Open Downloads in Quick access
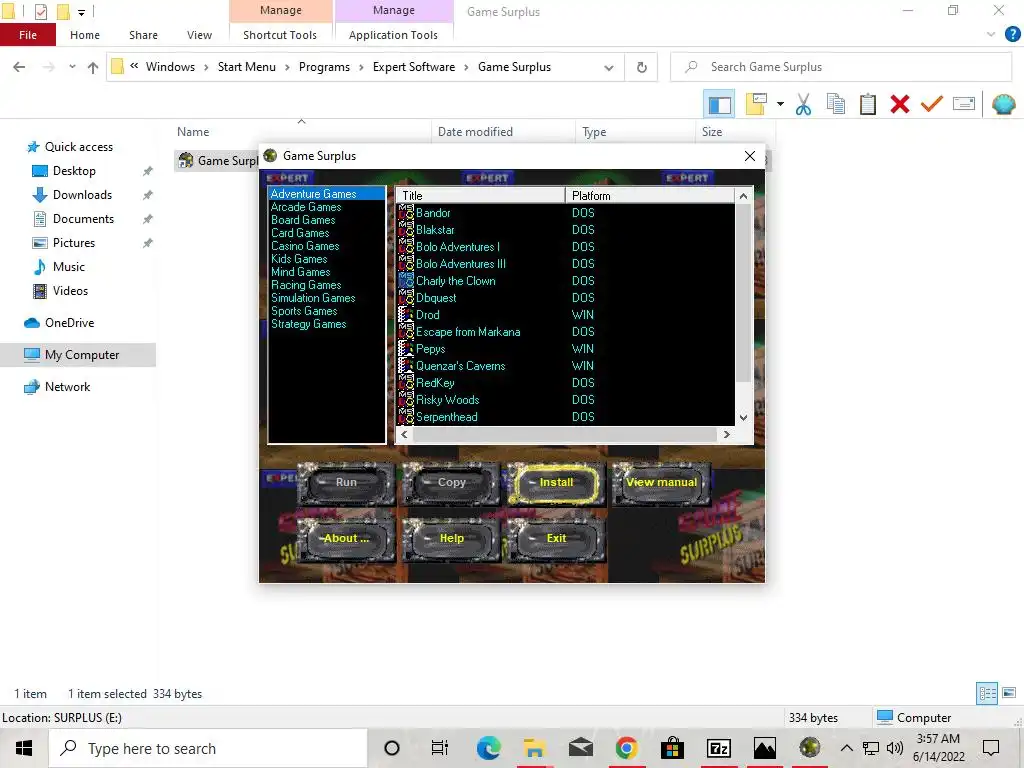 pos(82,195)
